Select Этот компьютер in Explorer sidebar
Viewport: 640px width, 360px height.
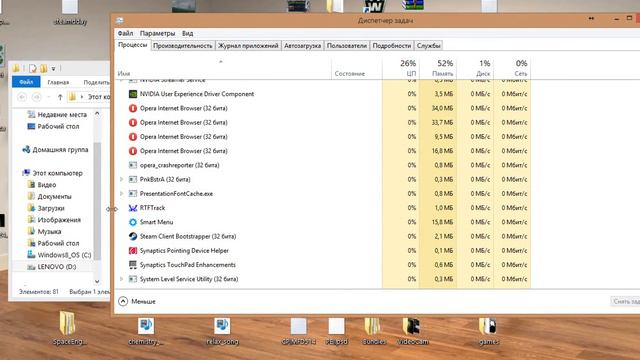coord(52,173)
